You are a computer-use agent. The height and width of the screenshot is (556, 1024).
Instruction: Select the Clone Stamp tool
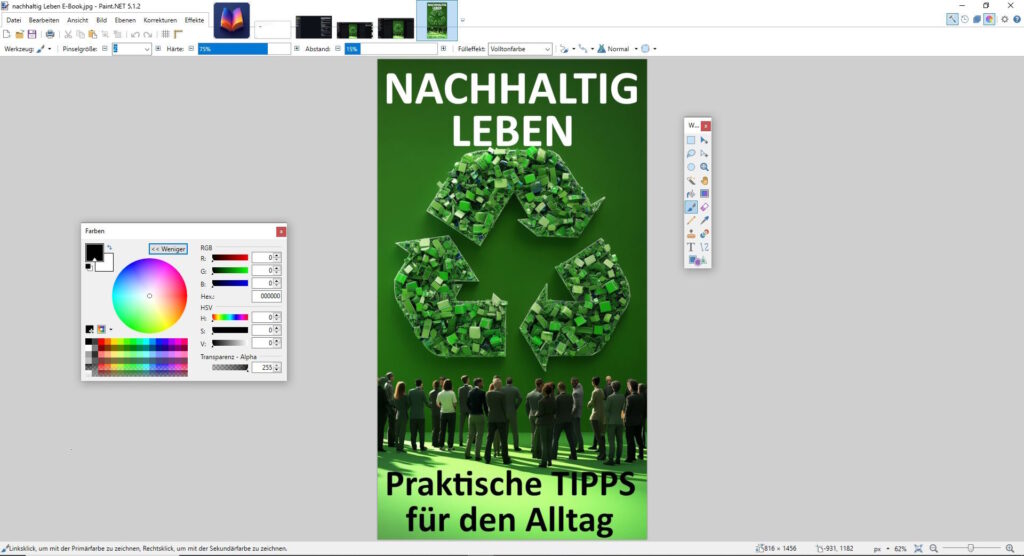tap(691, 234)
